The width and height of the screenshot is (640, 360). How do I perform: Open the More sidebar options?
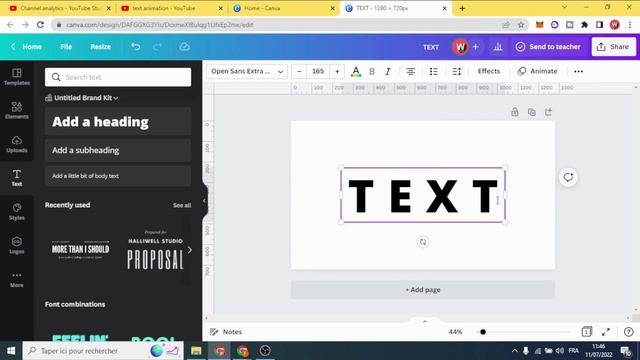17,279
